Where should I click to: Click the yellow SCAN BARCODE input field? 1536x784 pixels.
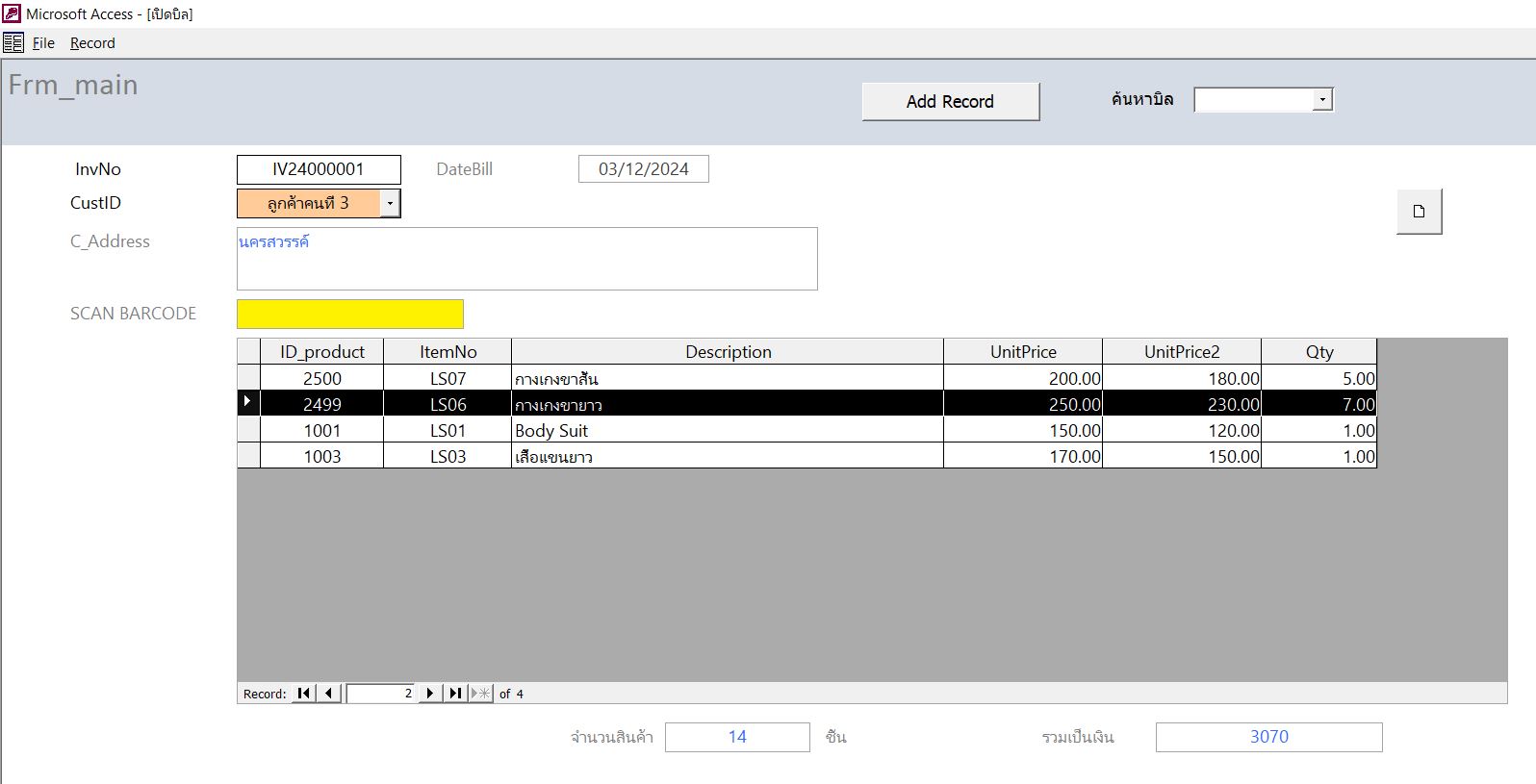pos(350,314)
